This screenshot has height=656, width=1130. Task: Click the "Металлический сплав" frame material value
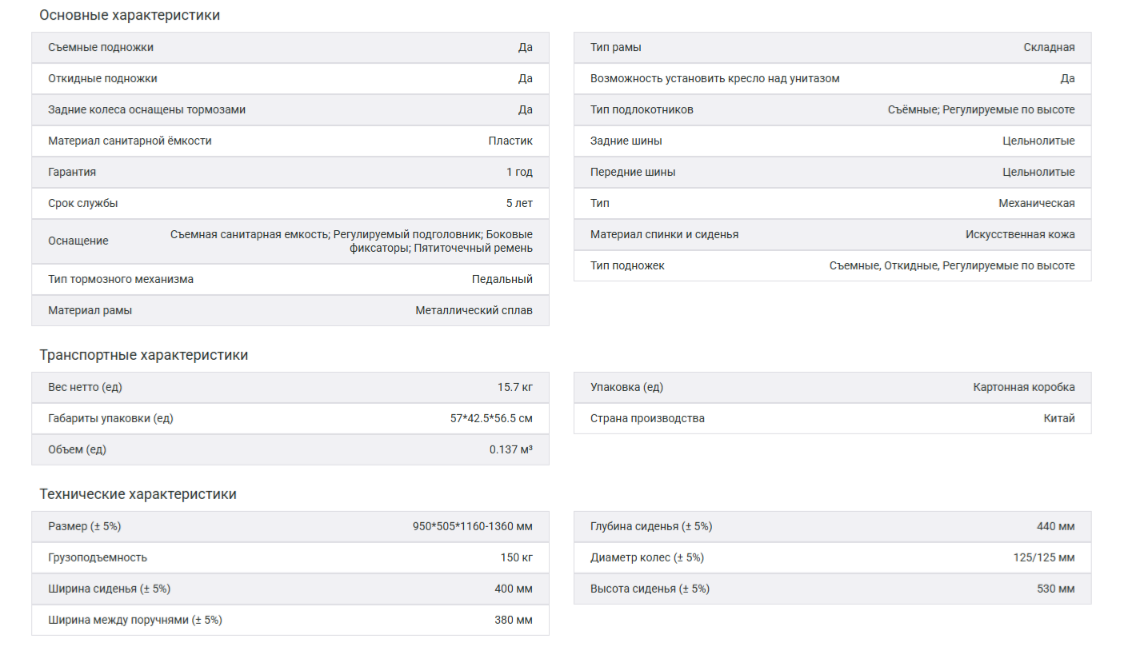pyautogui.click(x=474, y=310)
